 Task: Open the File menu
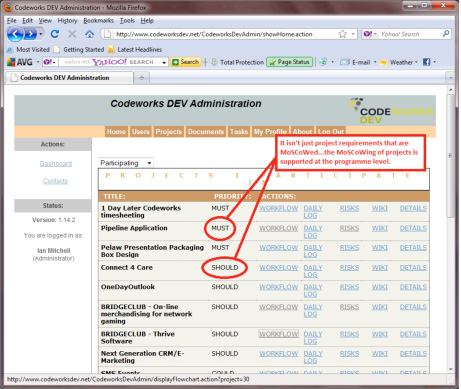tap(12, 21)
